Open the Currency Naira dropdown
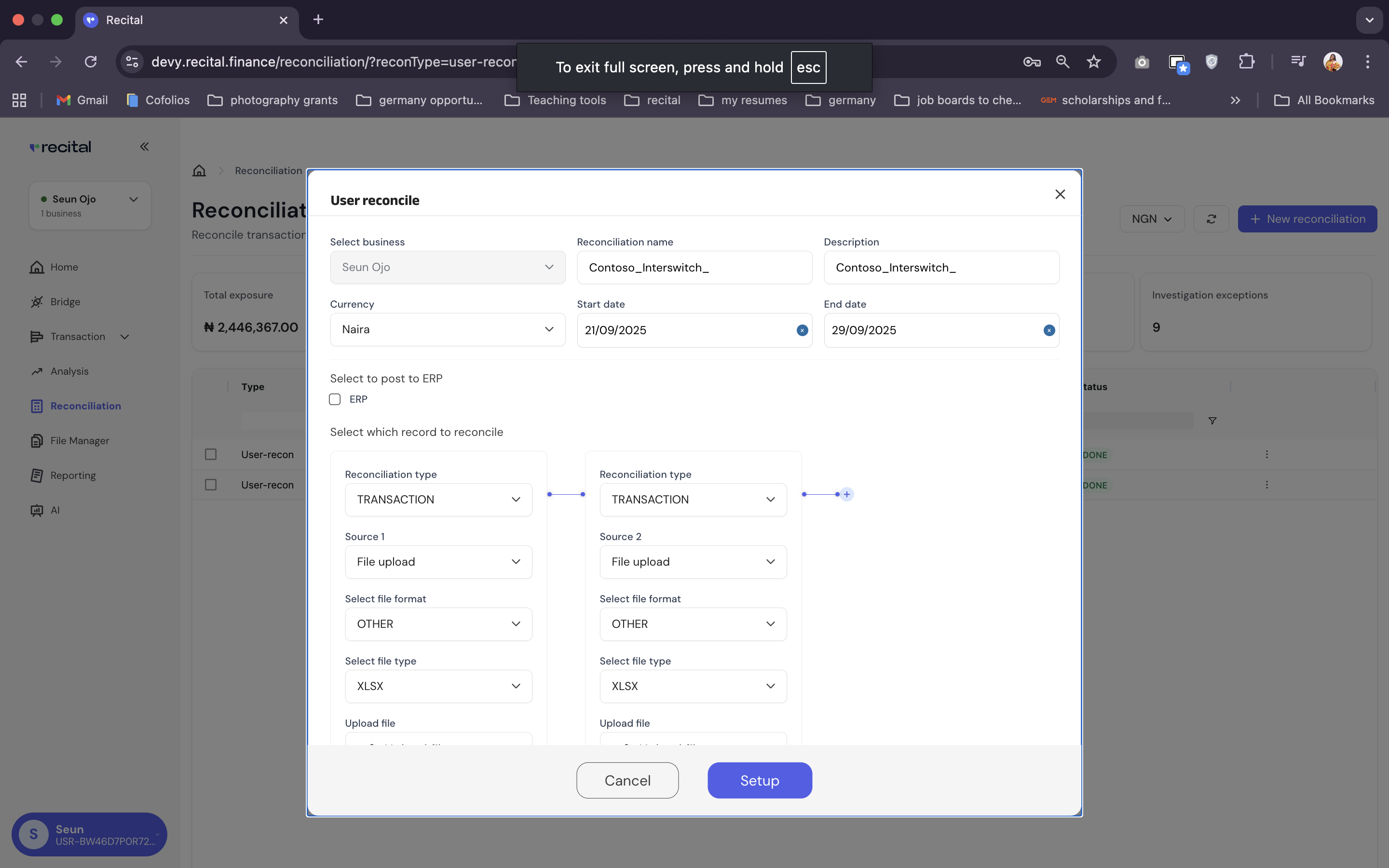Screen dimensions: 1389x868 click(447, 329)
